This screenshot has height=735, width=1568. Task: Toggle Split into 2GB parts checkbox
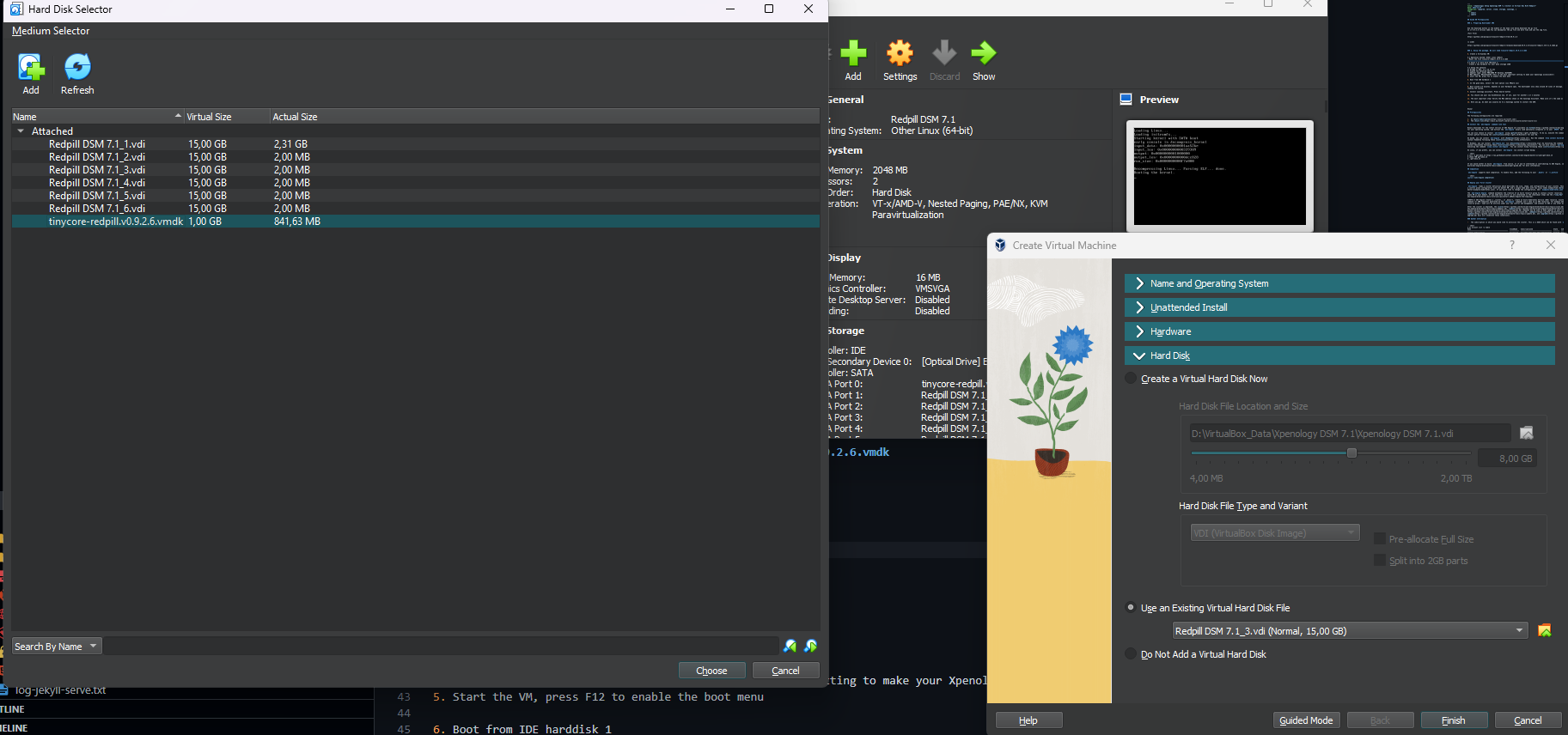[x=1379, y=561]
